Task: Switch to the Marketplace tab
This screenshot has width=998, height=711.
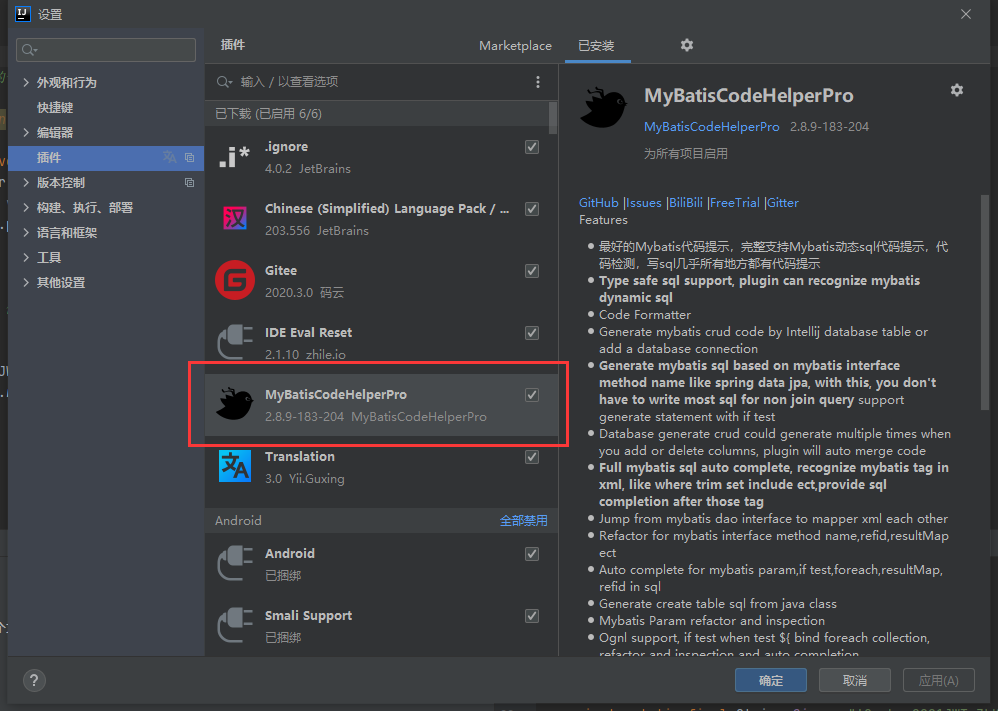Action: pyautogui.click(x=515, y=46)
